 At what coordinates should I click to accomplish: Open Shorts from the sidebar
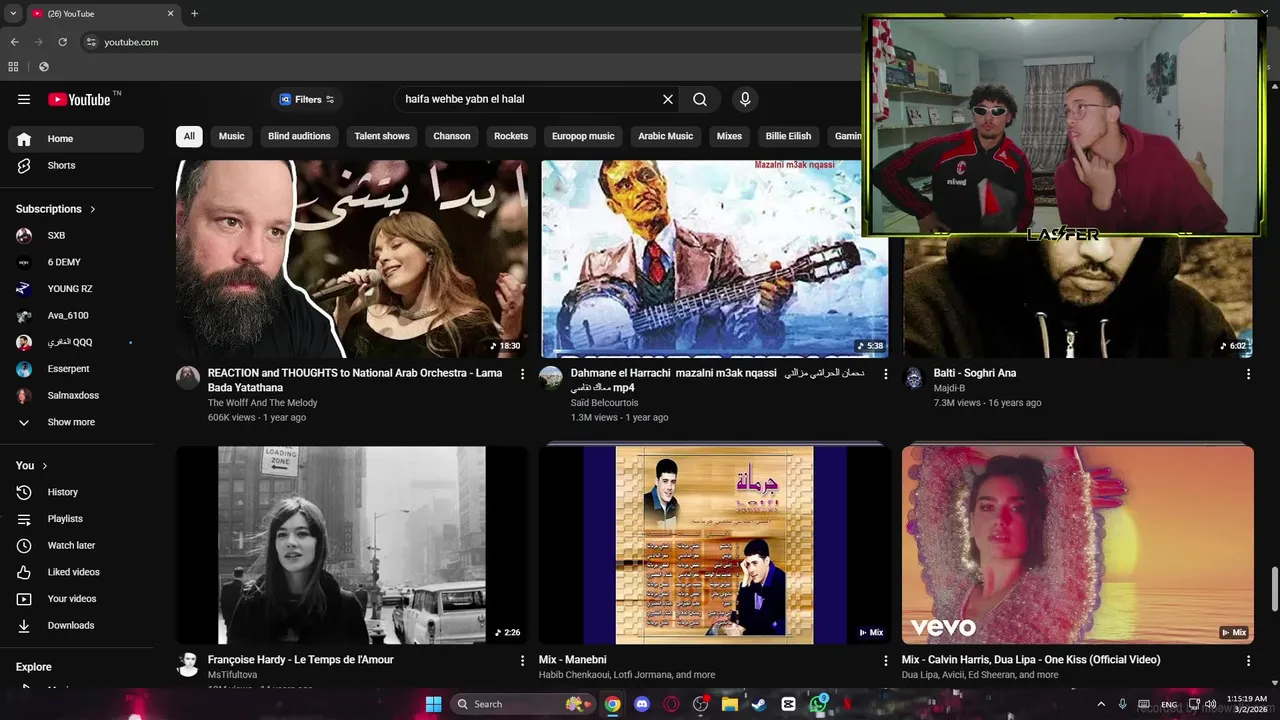[x=76, y=165]
